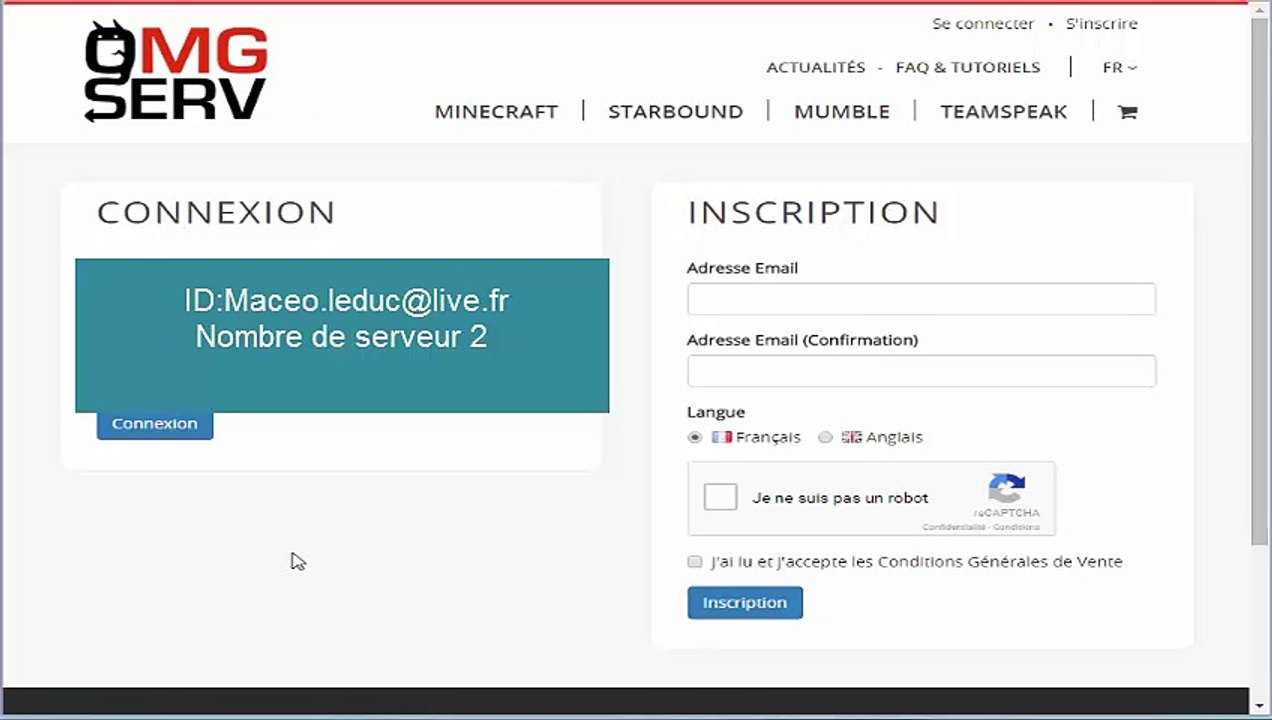Open the MINECRAFT menu

tap(496, 111)
